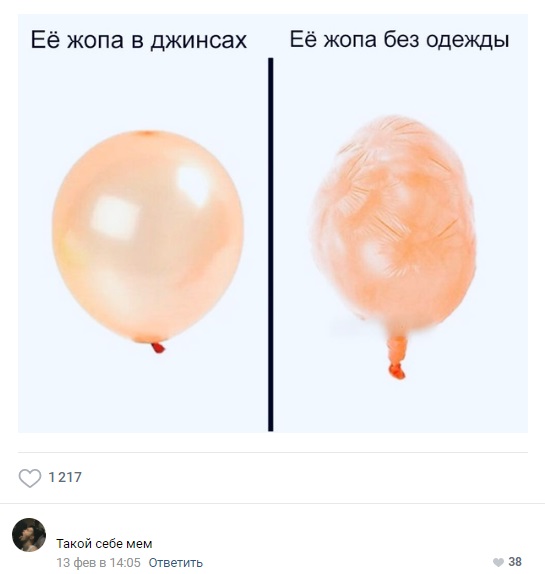Click the square highlight on left balloon
This screenshot has height=574, width=545.
[x=115, y=218]
